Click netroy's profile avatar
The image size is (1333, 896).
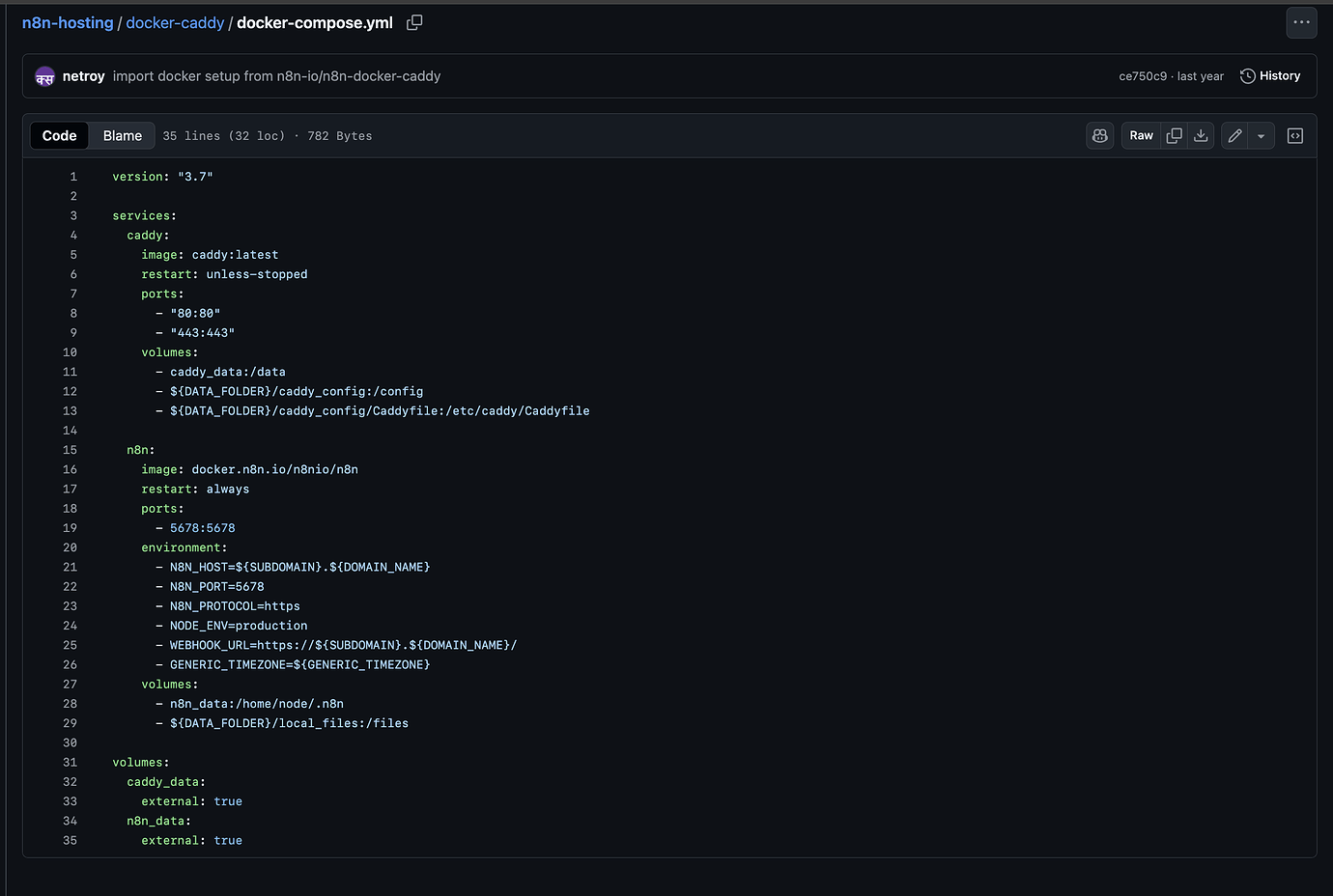[x=44, y=75]
